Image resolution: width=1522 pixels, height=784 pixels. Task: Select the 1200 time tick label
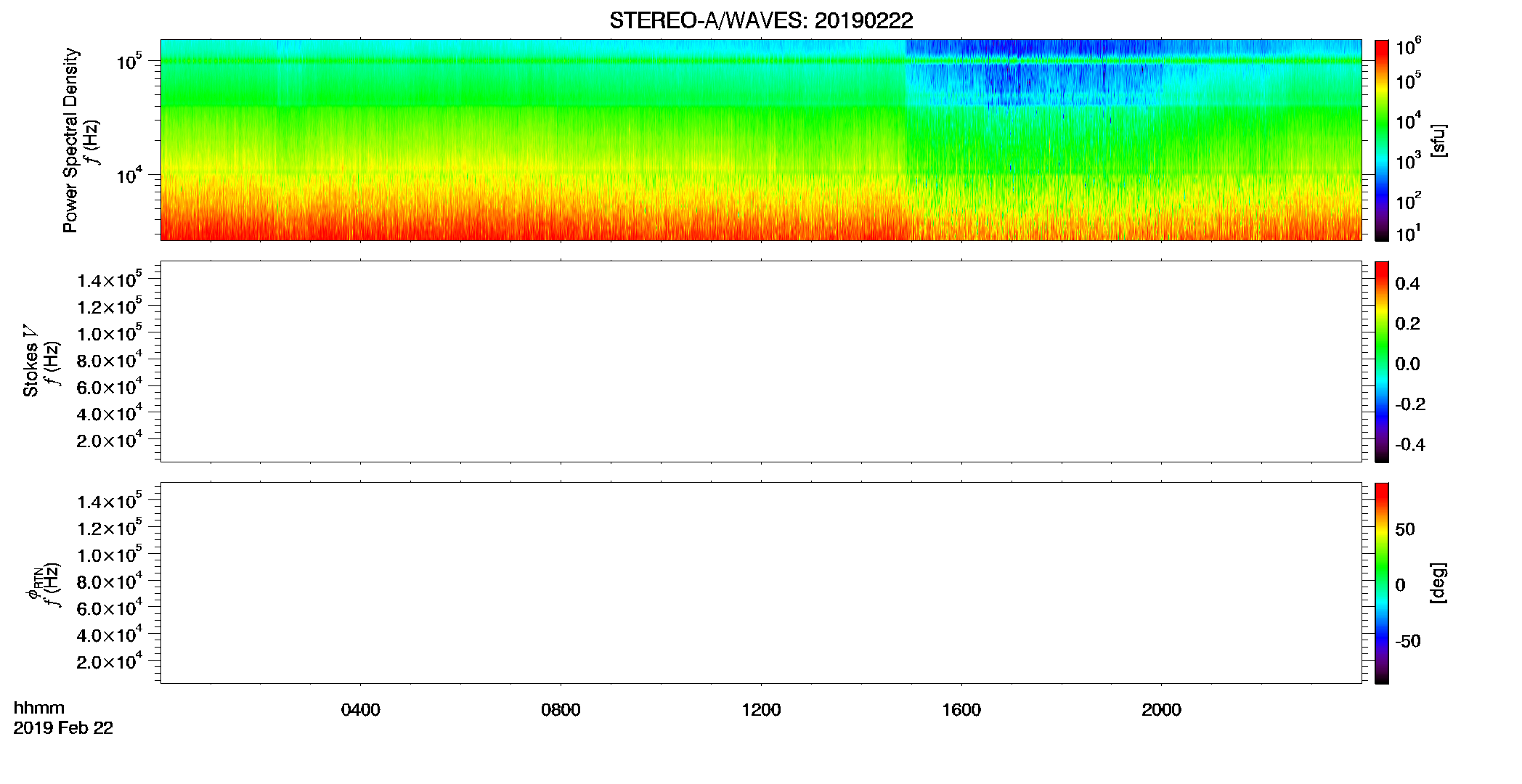click(x=761, y=710)
